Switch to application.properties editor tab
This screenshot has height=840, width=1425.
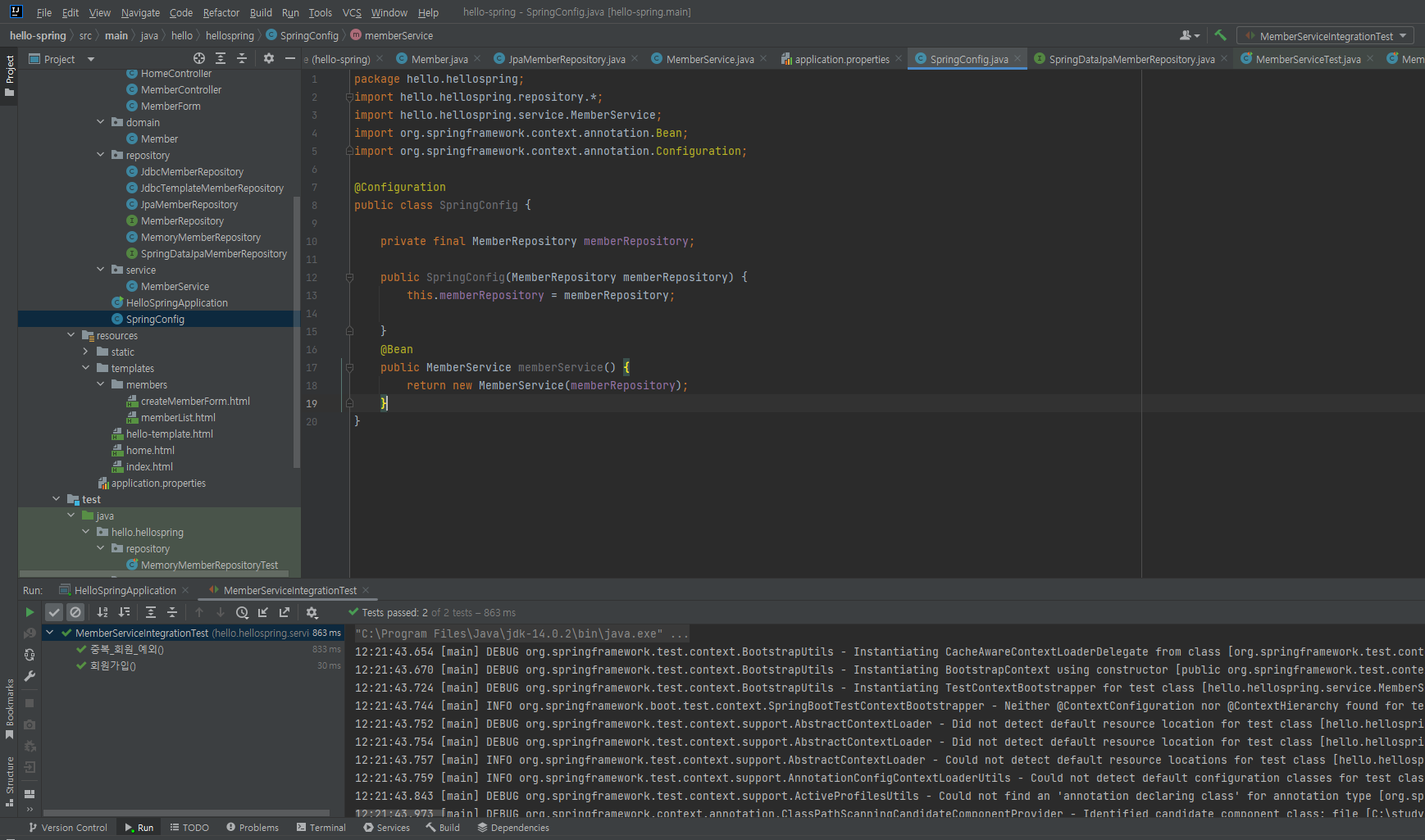tap(842, 59)
